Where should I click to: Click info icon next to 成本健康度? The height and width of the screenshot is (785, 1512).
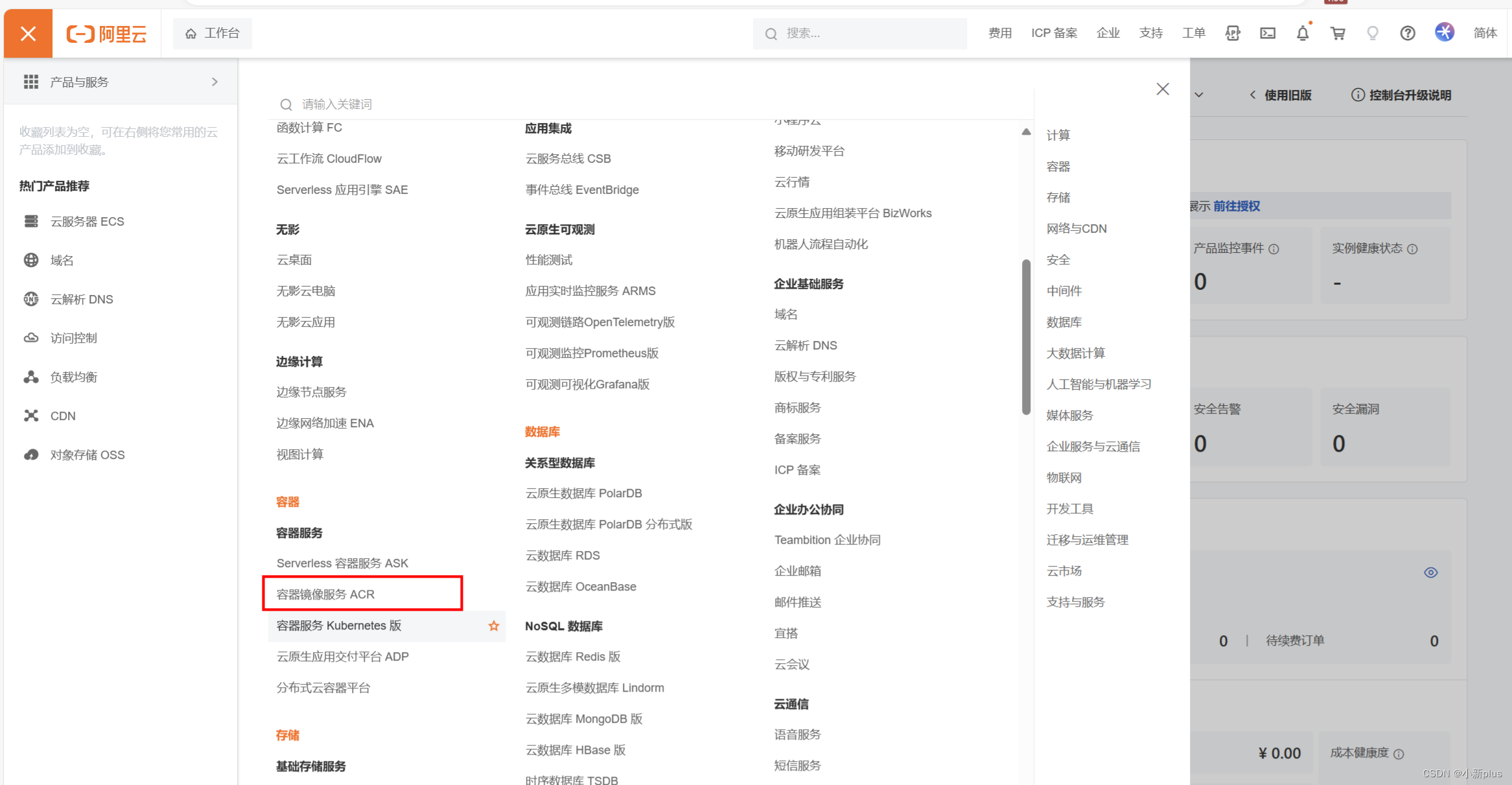1399,754
